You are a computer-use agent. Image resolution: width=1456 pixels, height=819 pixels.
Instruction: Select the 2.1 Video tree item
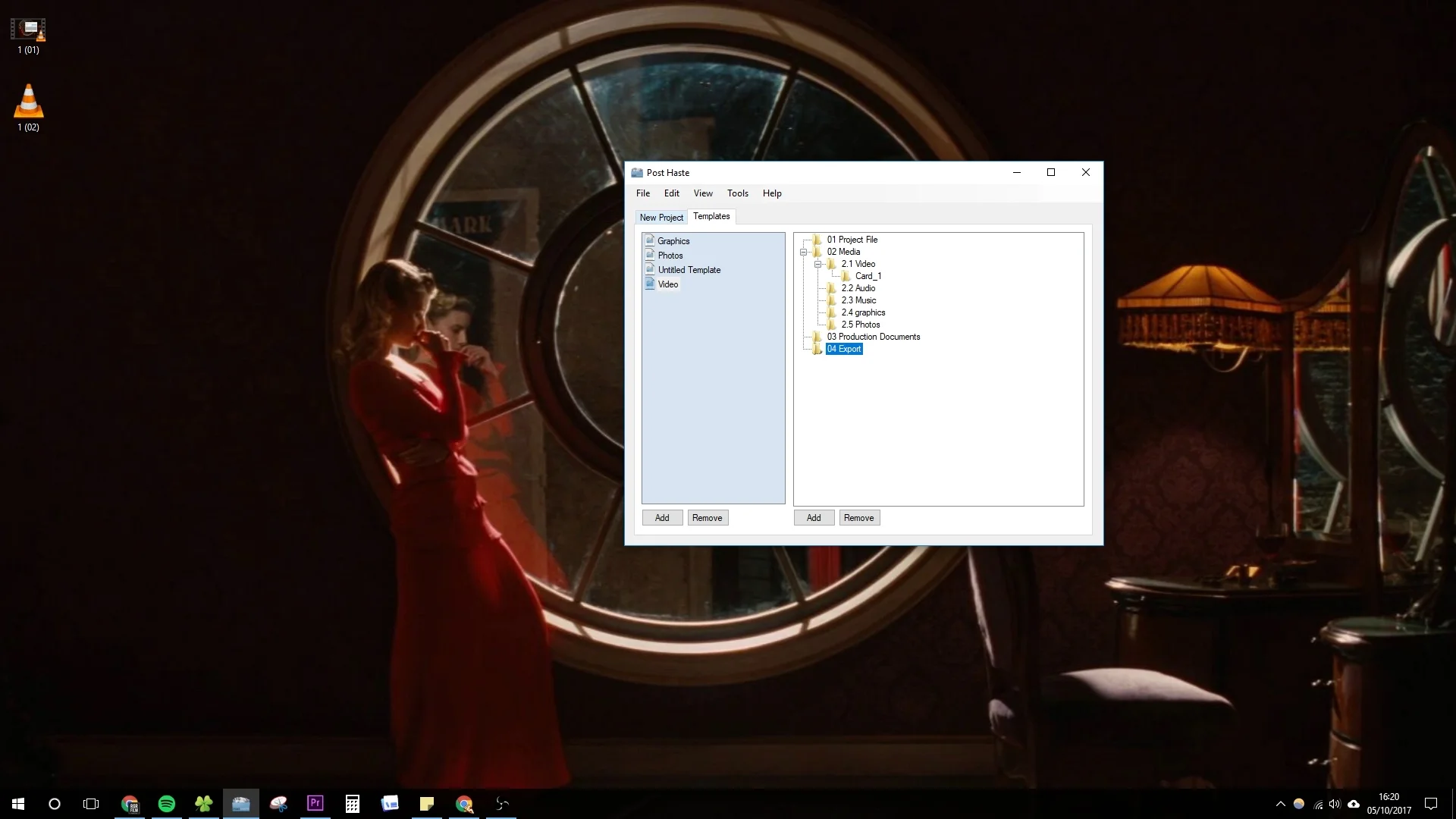858,264
